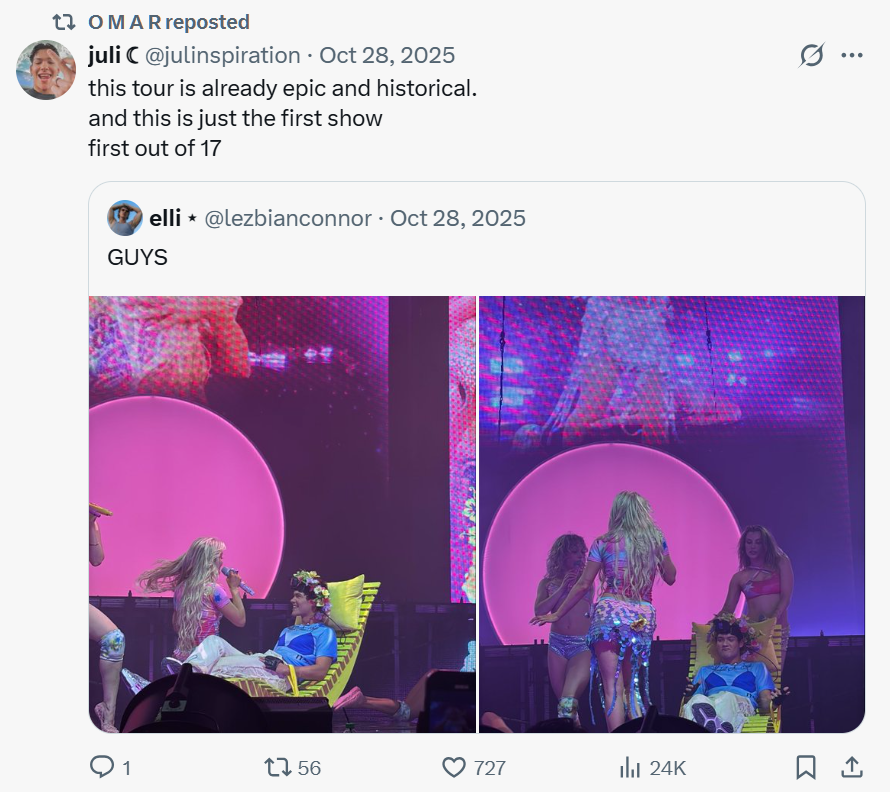Open the "O M A R reposted" link
This screenshot has height=792, width=890.
coord(169,22)
